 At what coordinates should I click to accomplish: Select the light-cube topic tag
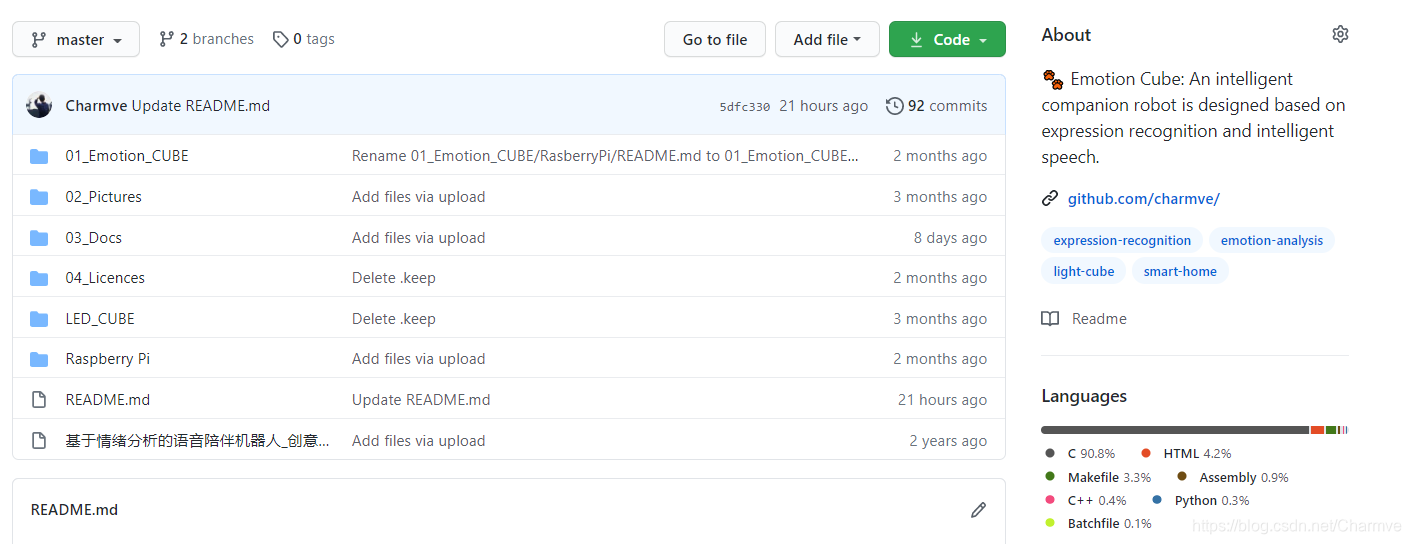point(1084,271)
